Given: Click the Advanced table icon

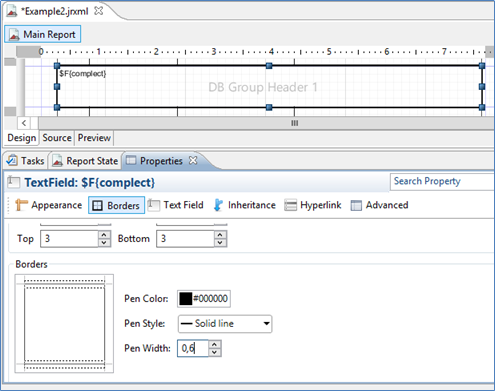Looking at the screenshot, I should click(x=356, y=205).
